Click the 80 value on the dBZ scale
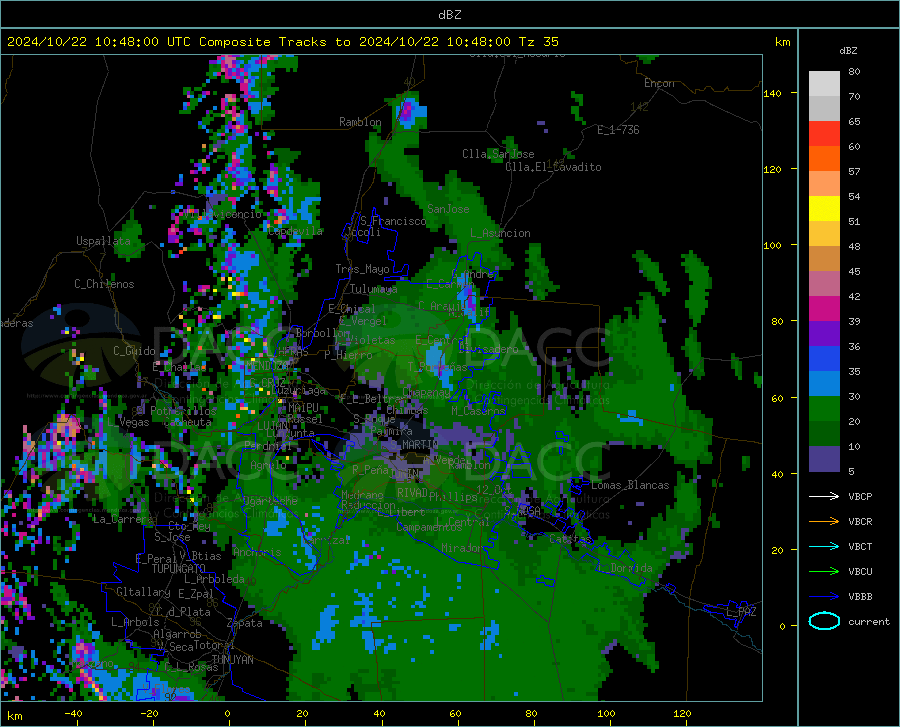900x727 pixels. click(x=854, y=72)
